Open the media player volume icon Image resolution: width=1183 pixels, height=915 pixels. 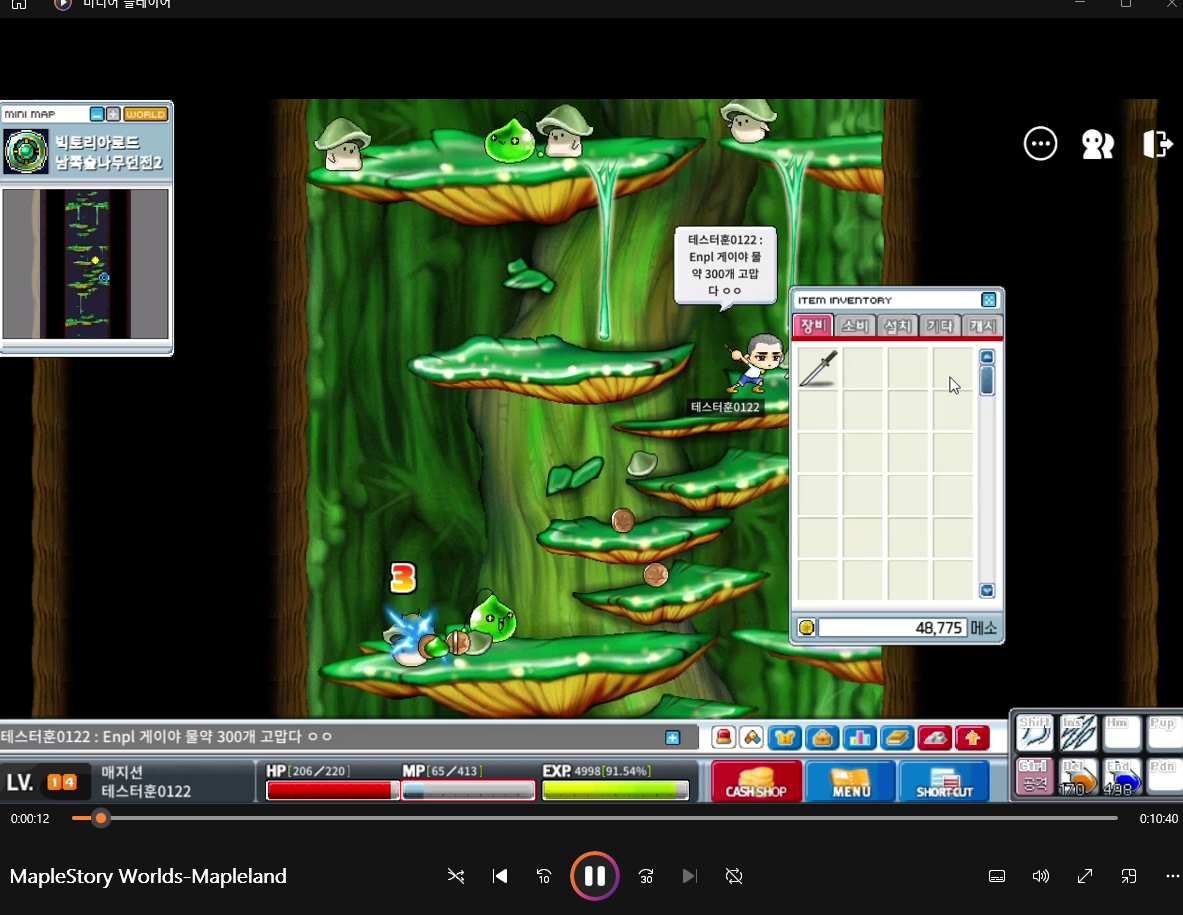pos(1040,876)
